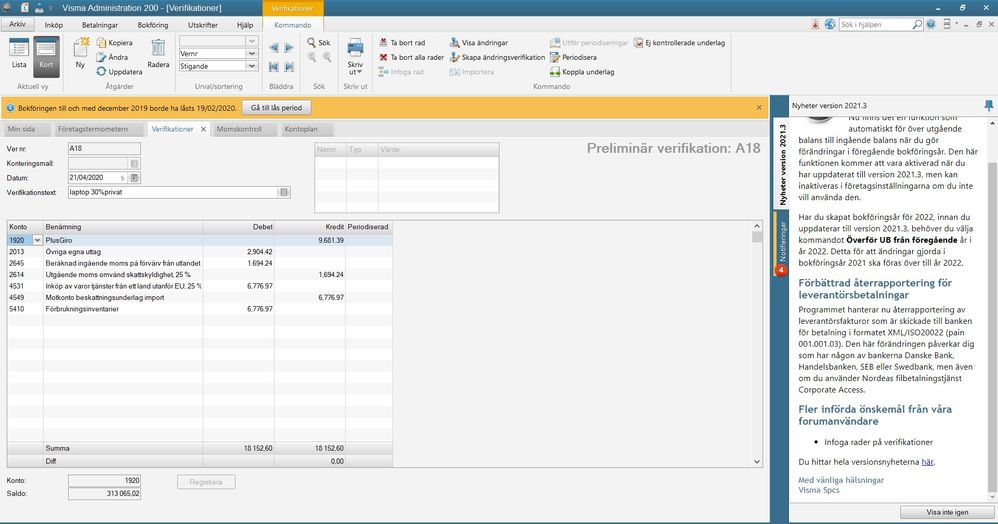Screen dimensions: 998x524
Task: Select the Kommando ribbon tab
Action: (293, 25)
